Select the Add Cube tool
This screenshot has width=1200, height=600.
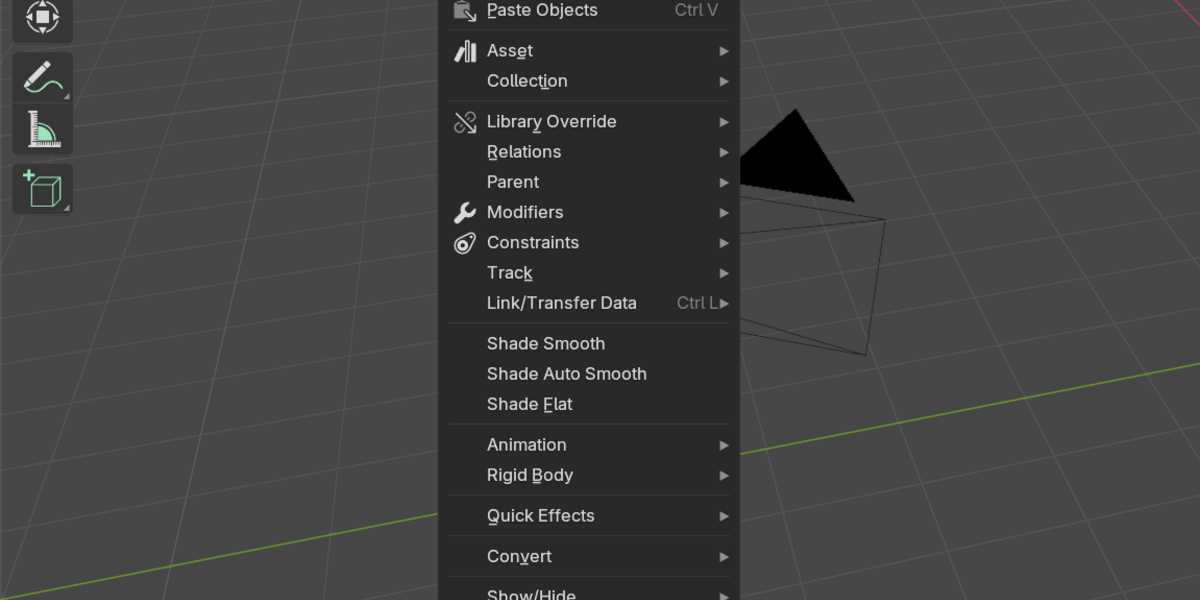pos(42,189)
